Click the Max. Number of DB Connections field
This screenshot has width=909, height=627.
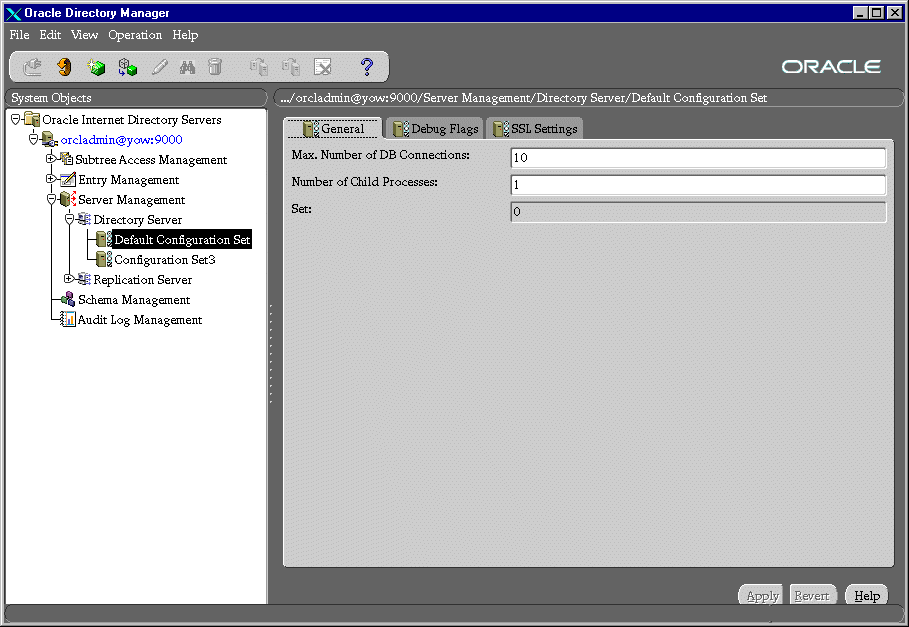point(697,158)
